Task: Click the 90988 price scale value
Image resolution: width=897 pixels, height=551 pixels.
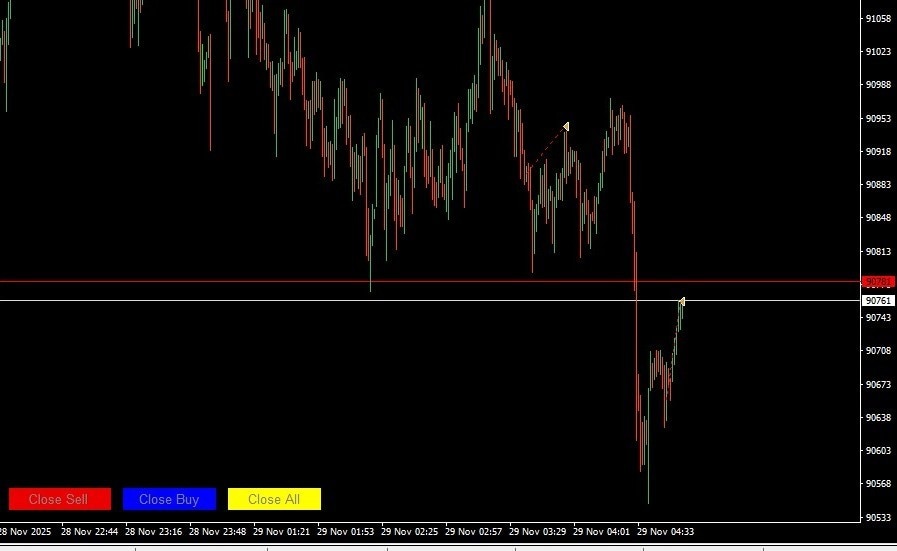Action: [878, 85]
